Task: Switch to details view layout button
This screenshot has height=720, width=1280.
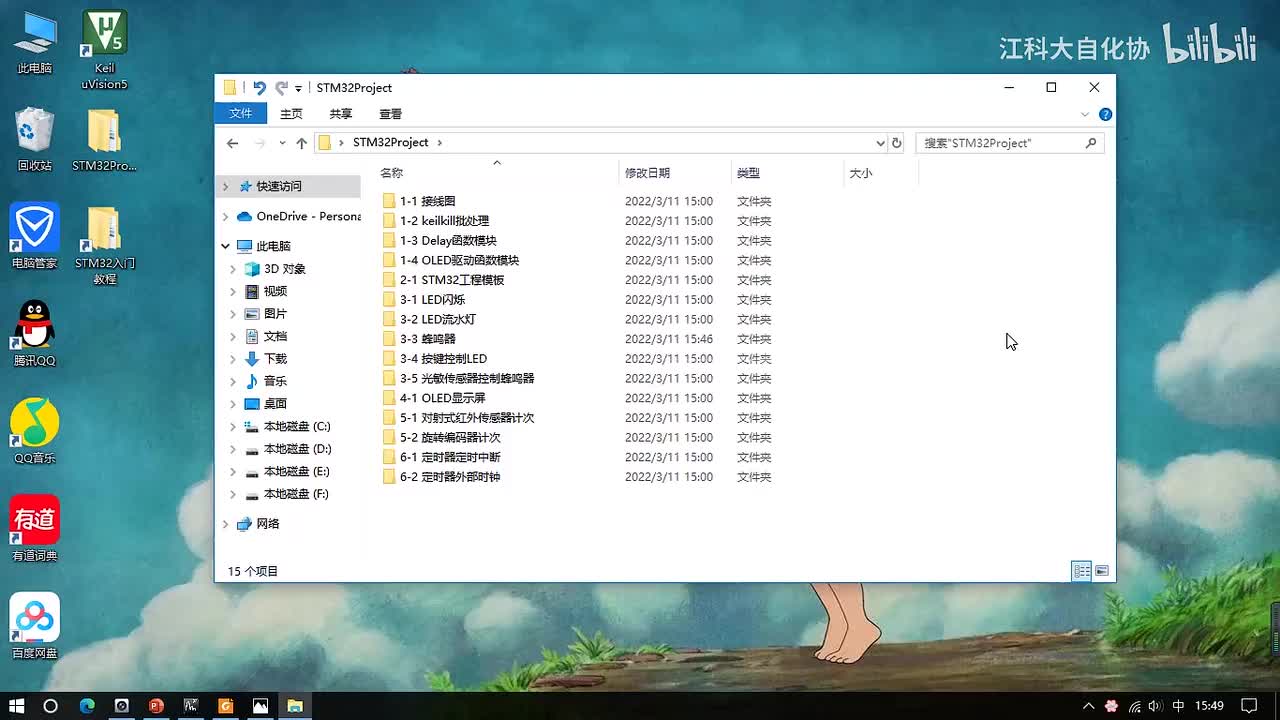Action: tap(1081, 571)
